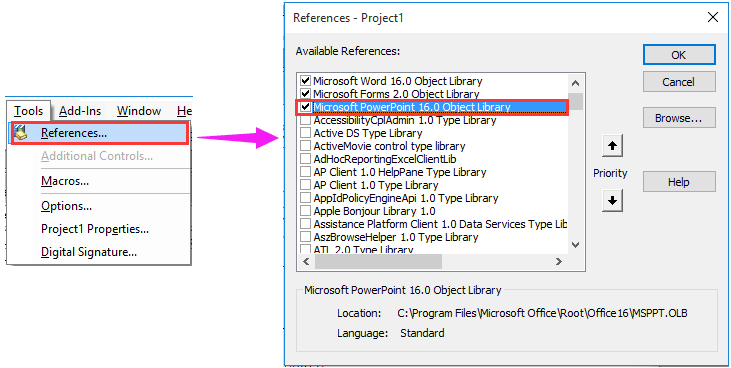This screenshot has height=368, width=731.
Task: Click the vertical scrollbar thumb
Action: (576, 101)
